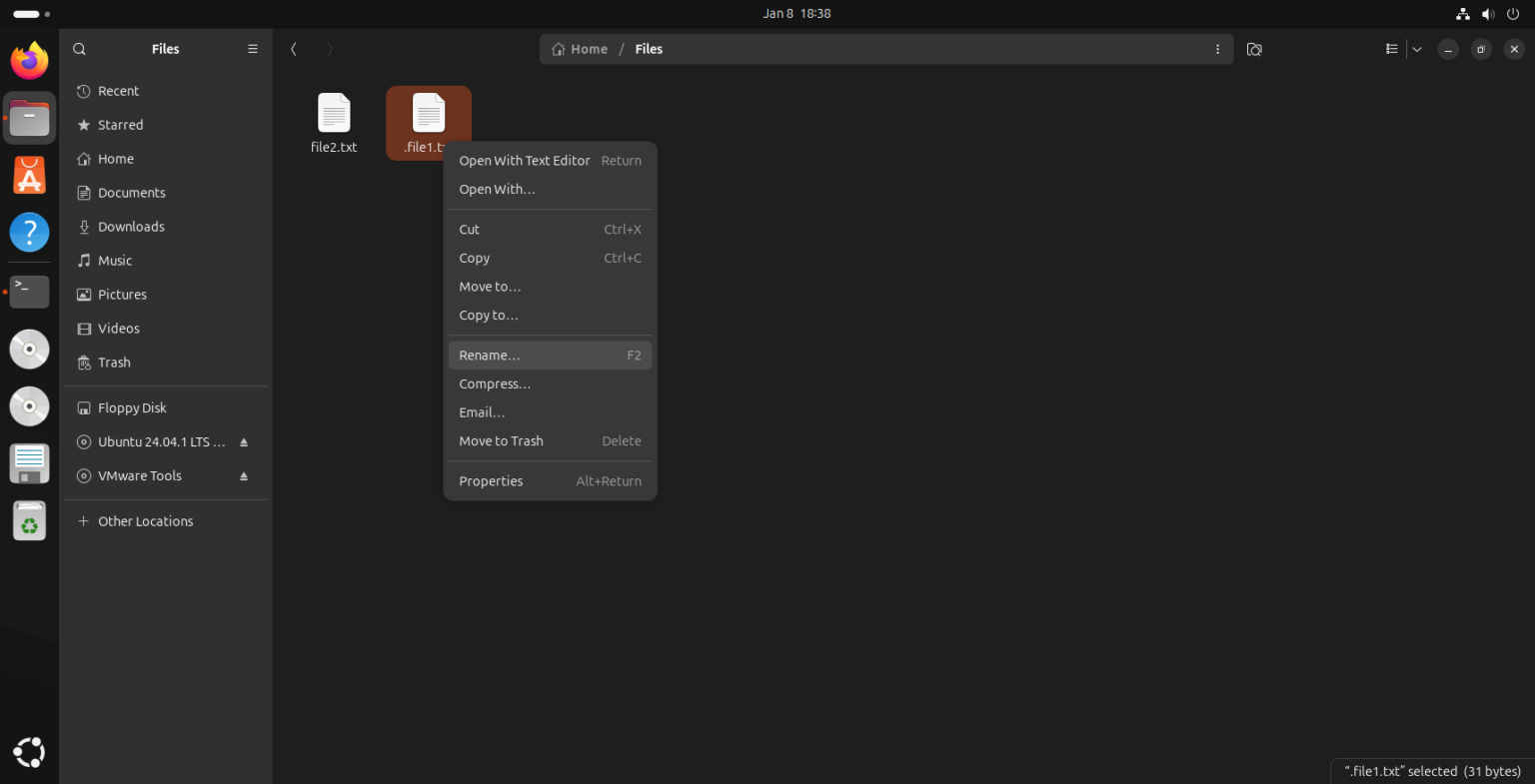The image size is (1535, 784).
Task: Open the Trash location
Action: (x=113, y=362)
